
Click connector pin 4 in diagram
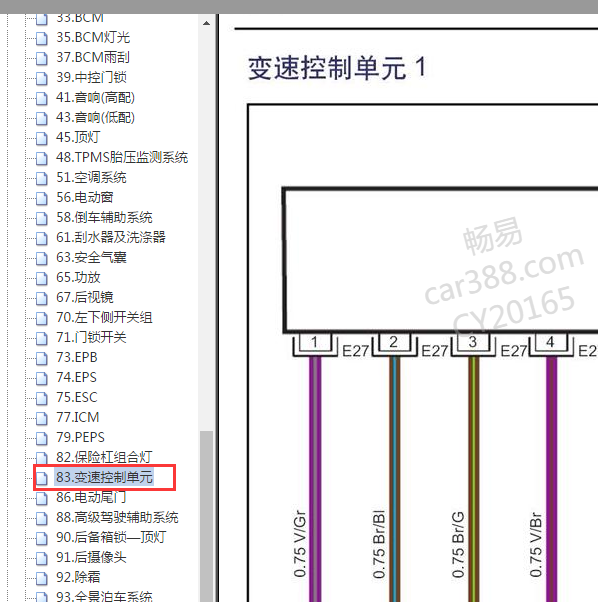coord(551,342)
